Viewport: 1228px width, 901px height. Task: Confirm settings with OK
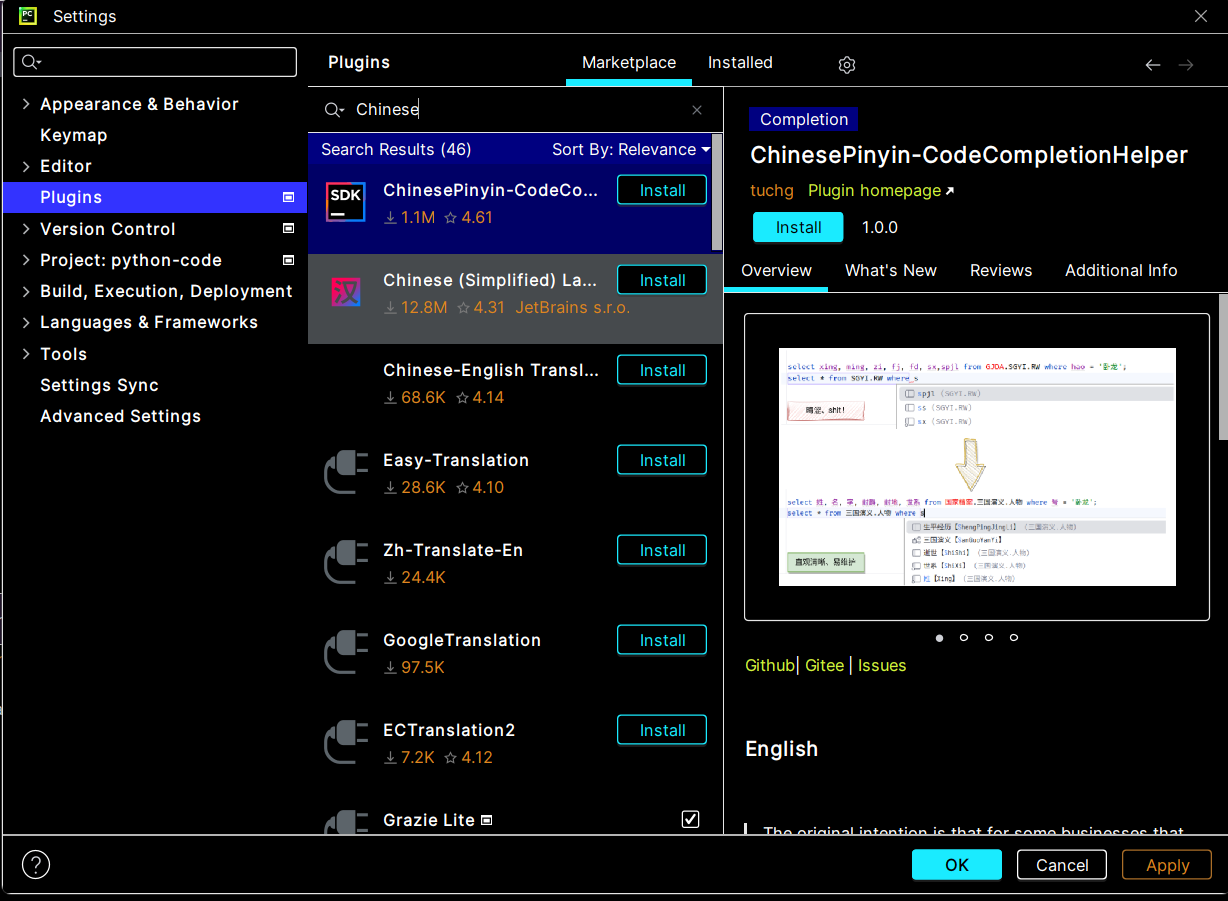(957, 865)
